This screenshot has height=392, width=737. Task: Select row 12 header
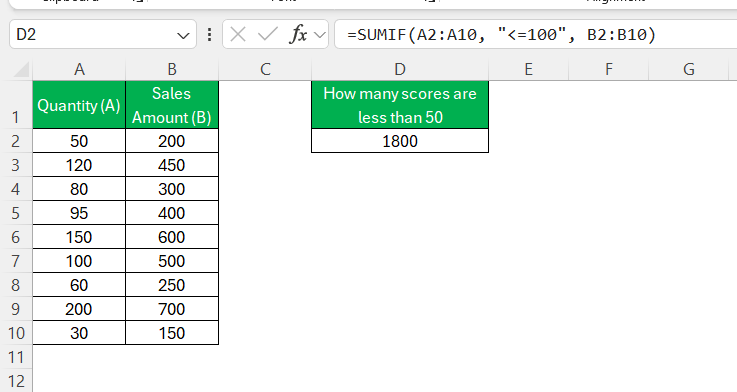coord(16,380)
